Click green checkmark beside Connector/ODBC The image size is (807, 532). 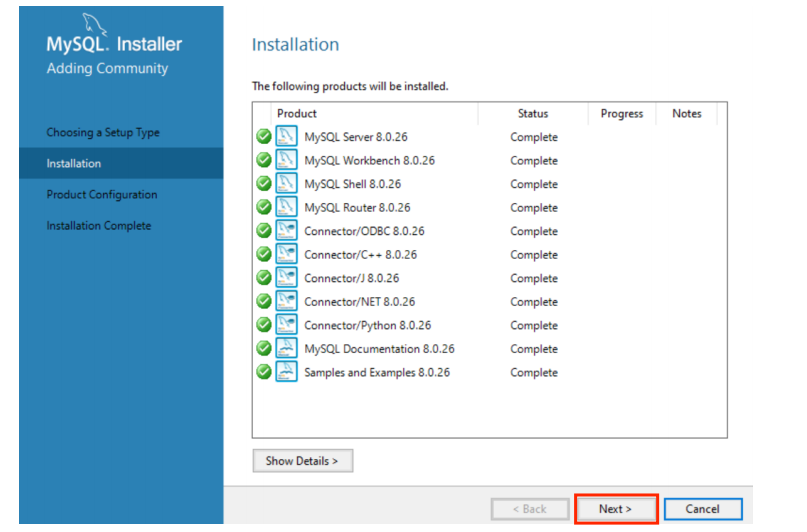264,230
